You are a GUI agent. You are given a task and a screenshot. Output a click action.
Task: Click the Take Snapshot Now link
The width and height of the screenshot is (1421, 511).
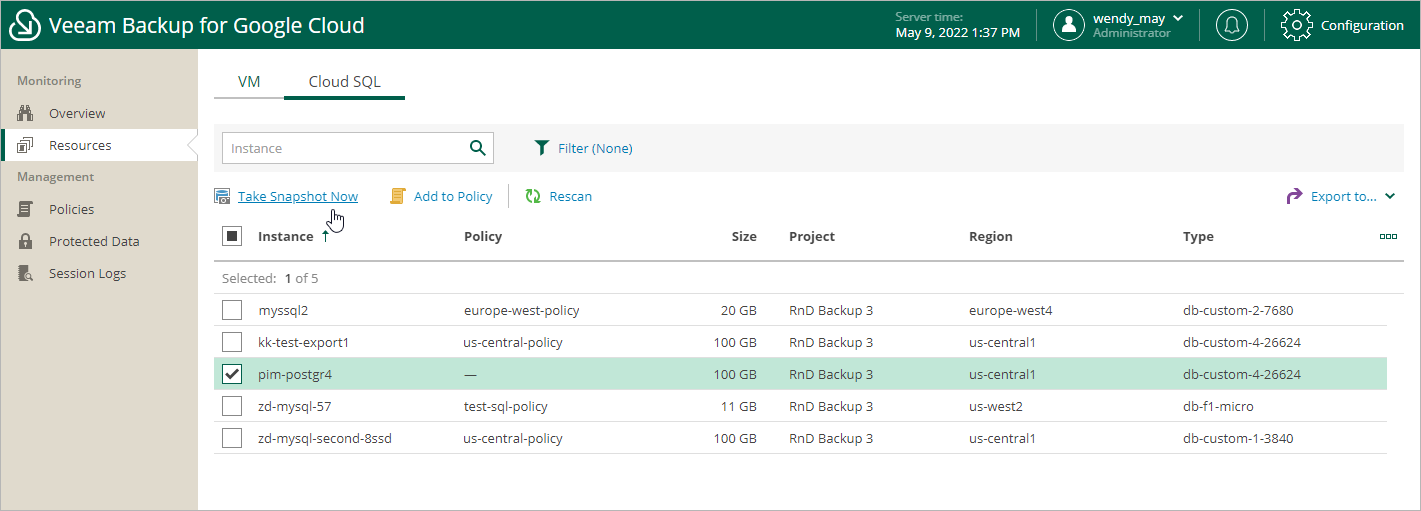(x=298, y=196)
